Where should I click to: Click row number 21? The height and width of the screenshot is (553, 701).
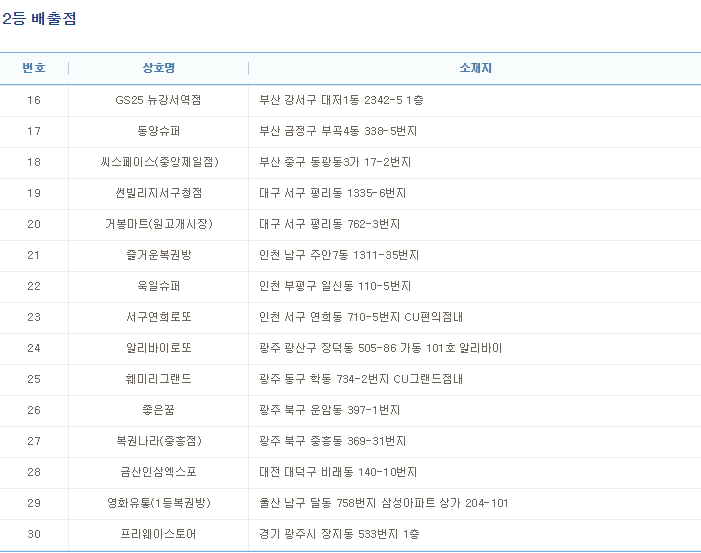[x=34, y=255]
